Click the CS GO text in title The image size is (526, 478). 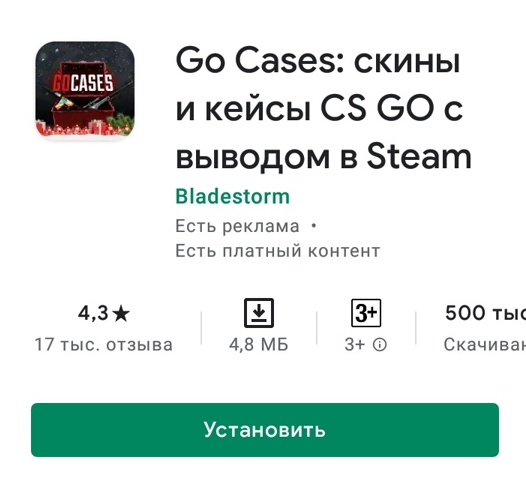click(376, 109)
